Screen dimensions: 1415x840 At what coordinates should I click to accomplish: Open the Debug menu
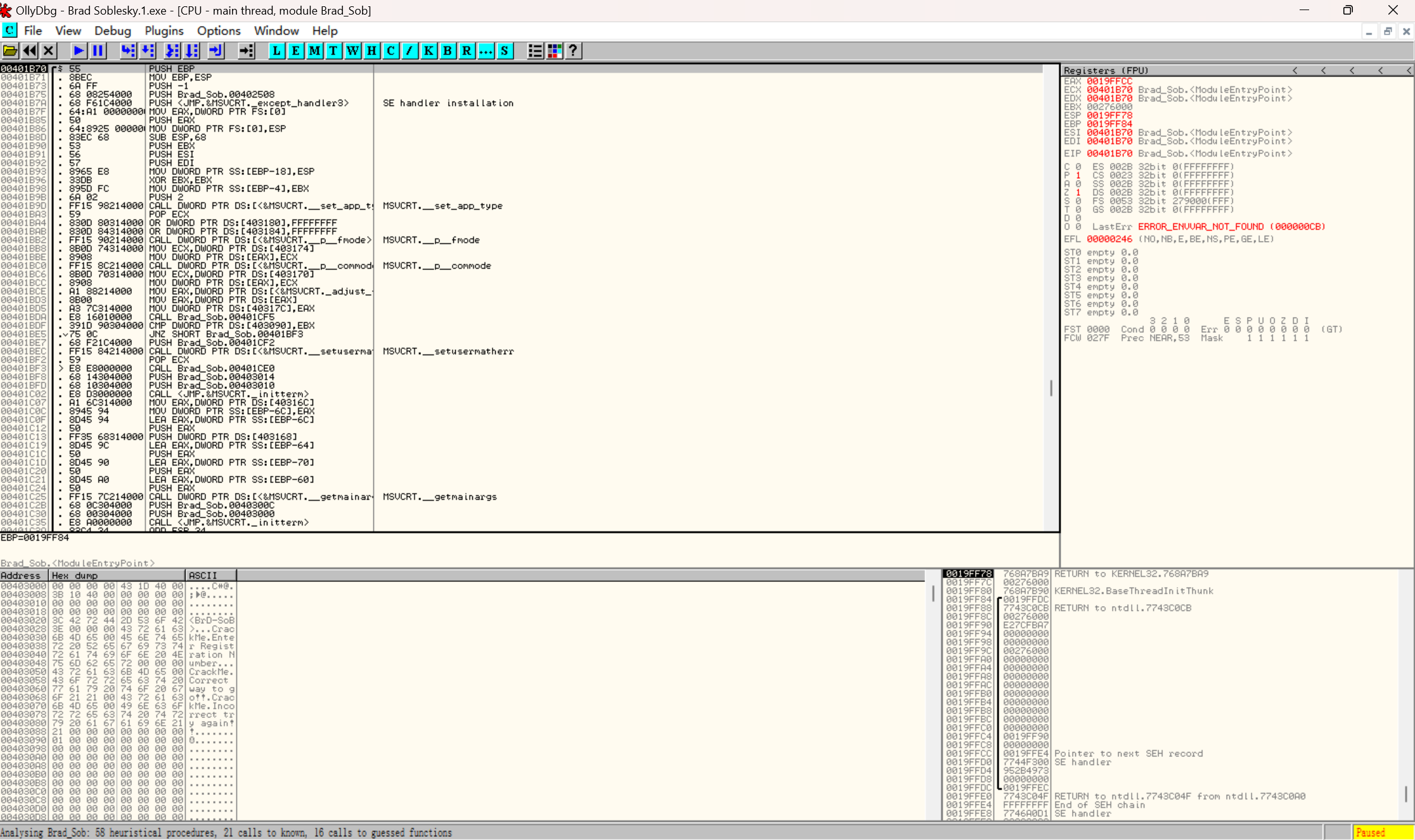click(x=112, y=30)
